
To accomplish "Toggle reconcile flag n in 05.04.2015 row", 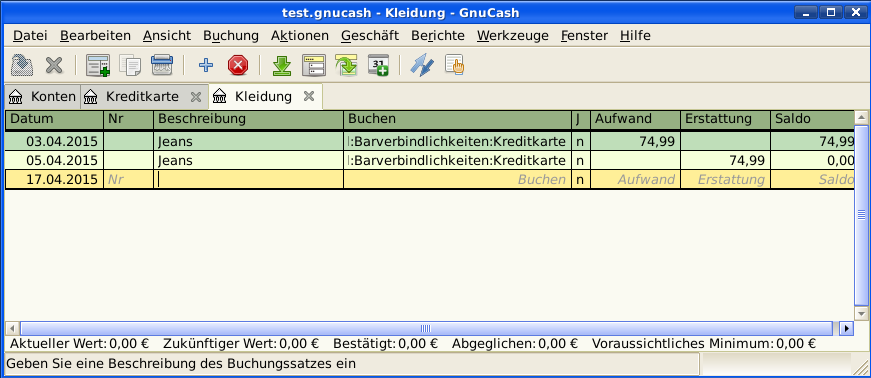I will 580,161.
